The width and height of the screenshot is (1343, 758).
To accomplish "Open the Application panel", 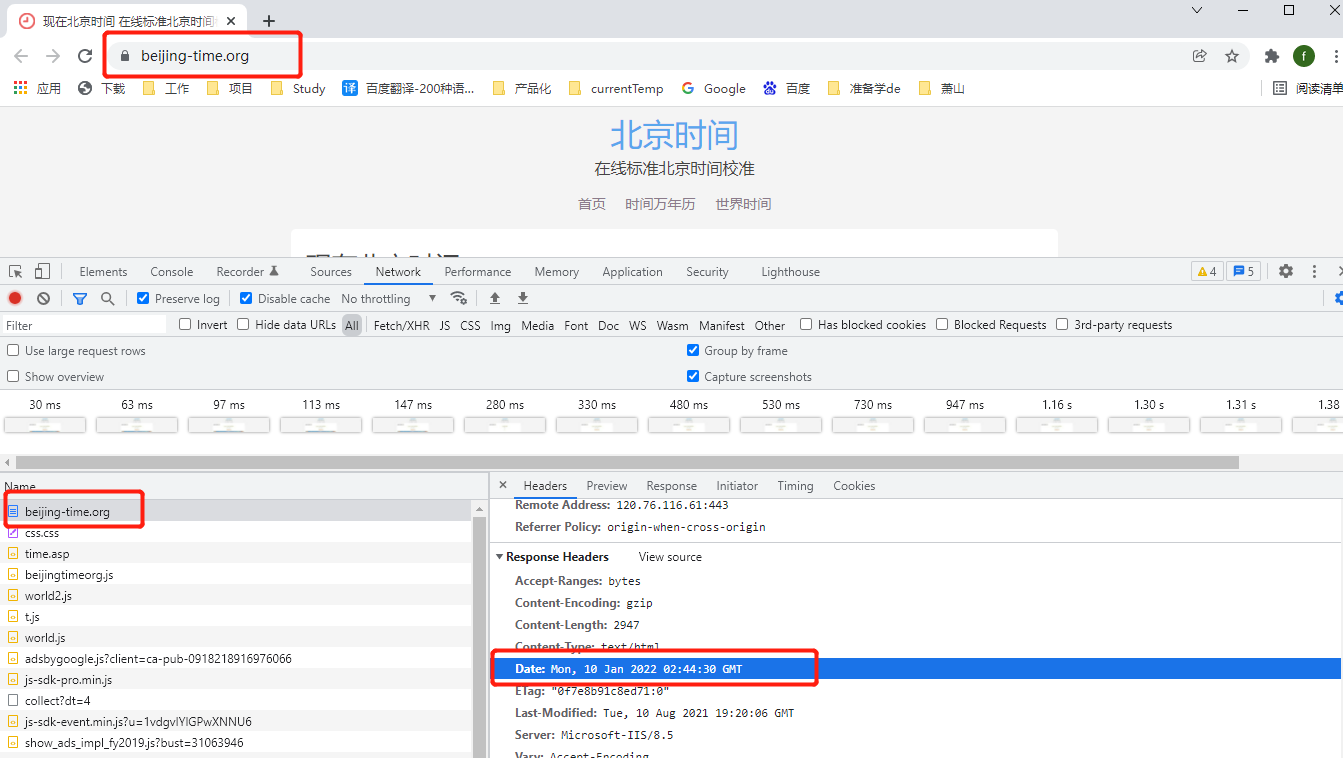I will tap(632, 271).
